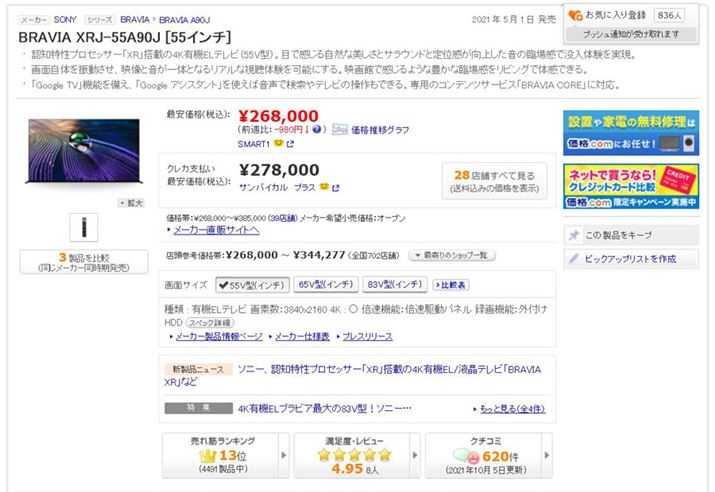Click the 拡大 enlarge image button
This screenshot has height=492, width=715.
[x=131, y=203]
